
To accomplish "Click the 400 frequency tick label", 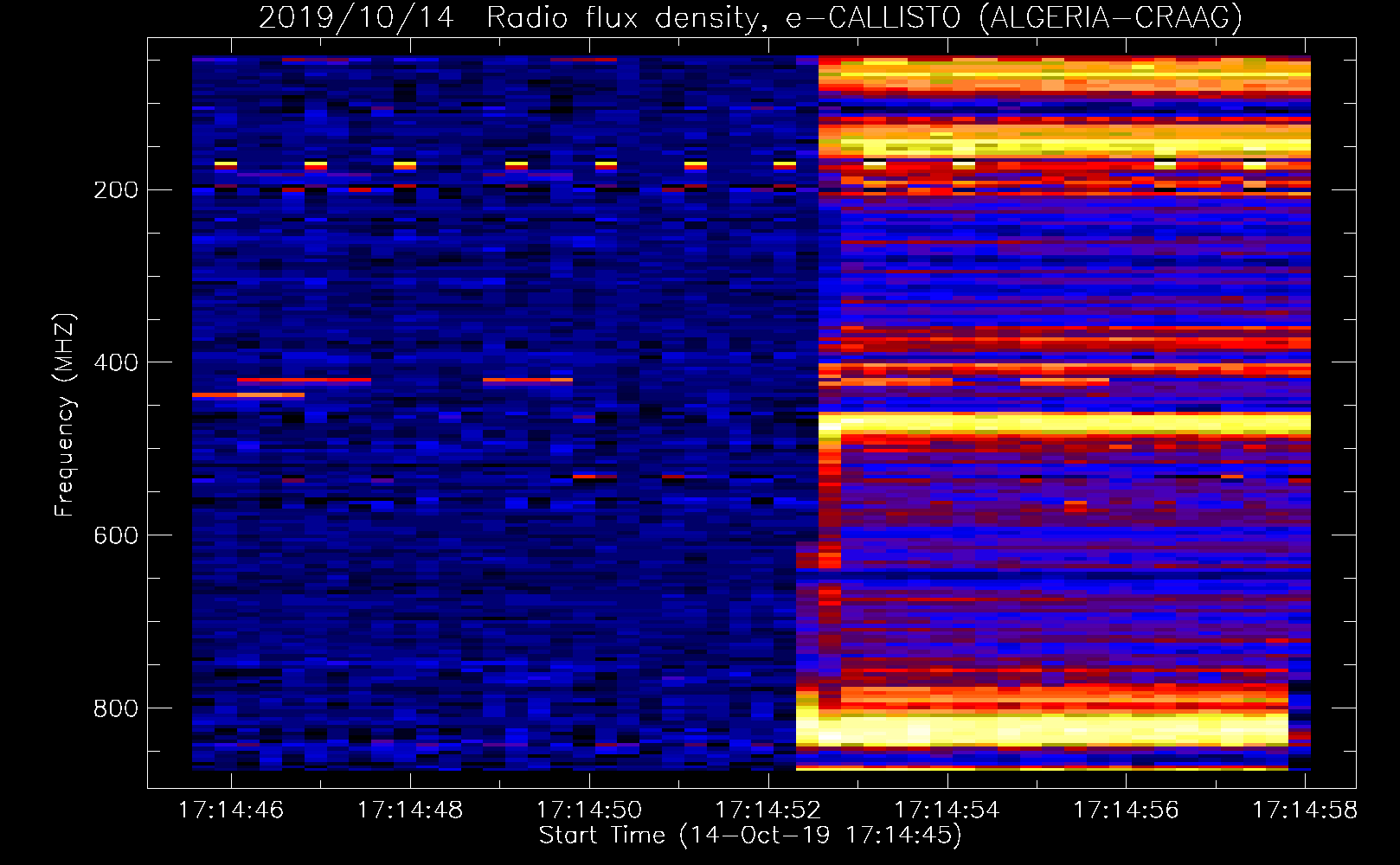I will [x=116, y=362].
